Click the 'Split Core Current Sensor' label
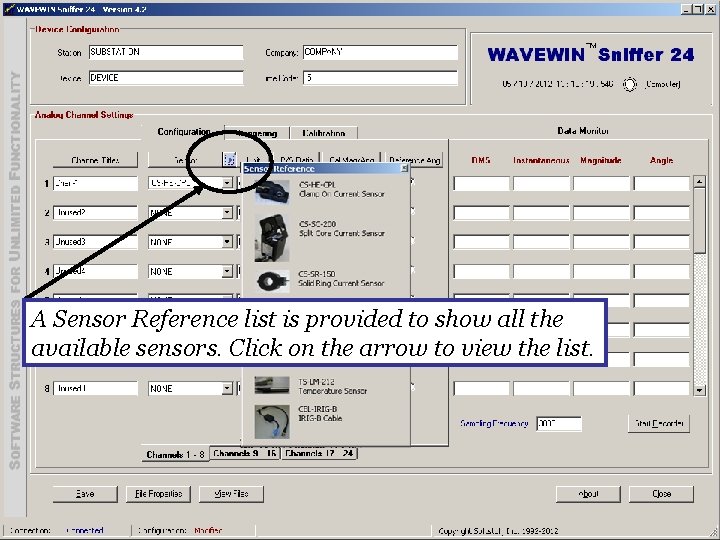Image resolution: width=720 pixels, height=540 pixels. click(x=342, y=233)
